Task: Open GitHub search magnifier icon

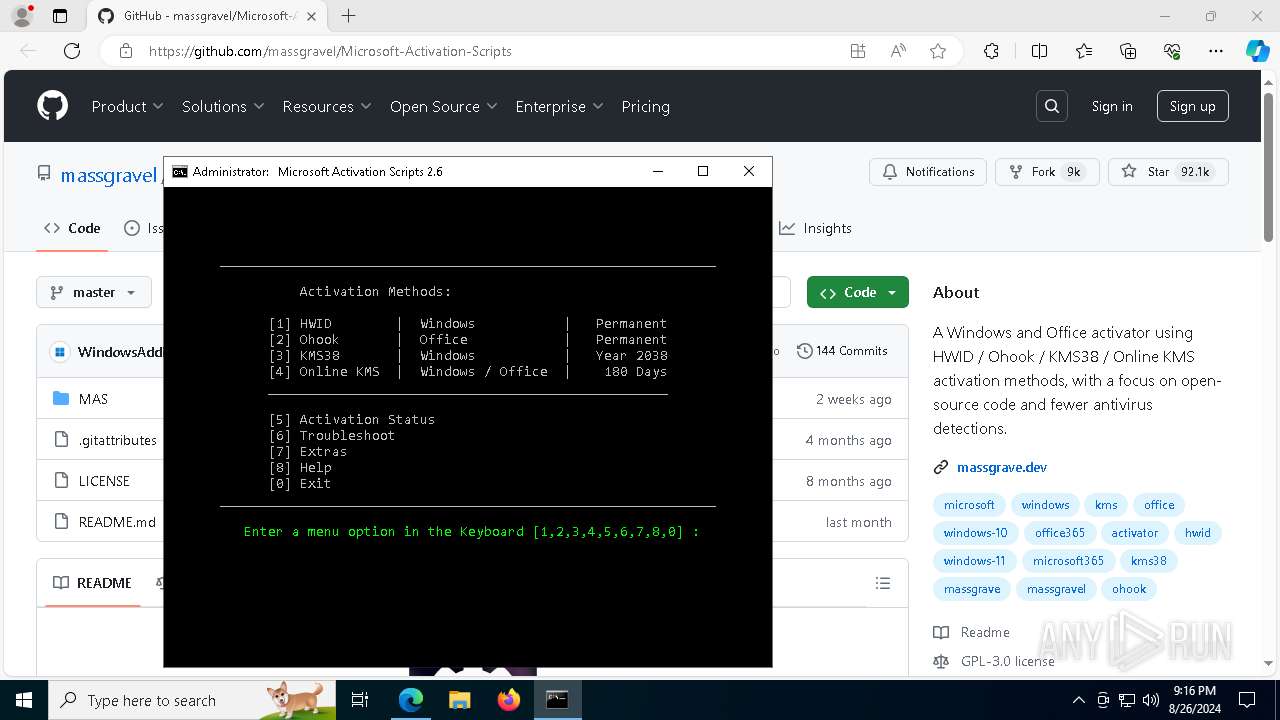Action: (1052, 106)
